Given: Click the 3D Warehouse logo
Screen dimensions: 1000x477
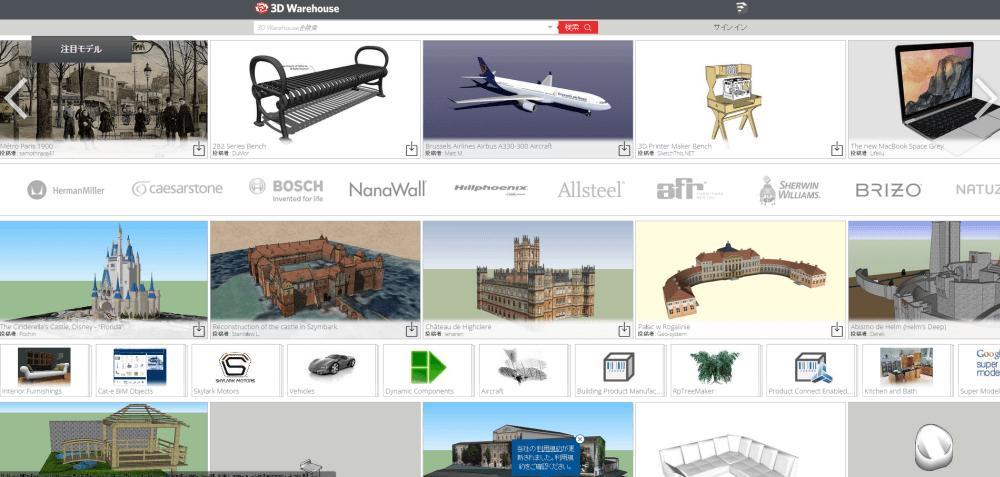Looking at the screenshot, I should click(x=297, y=8).
